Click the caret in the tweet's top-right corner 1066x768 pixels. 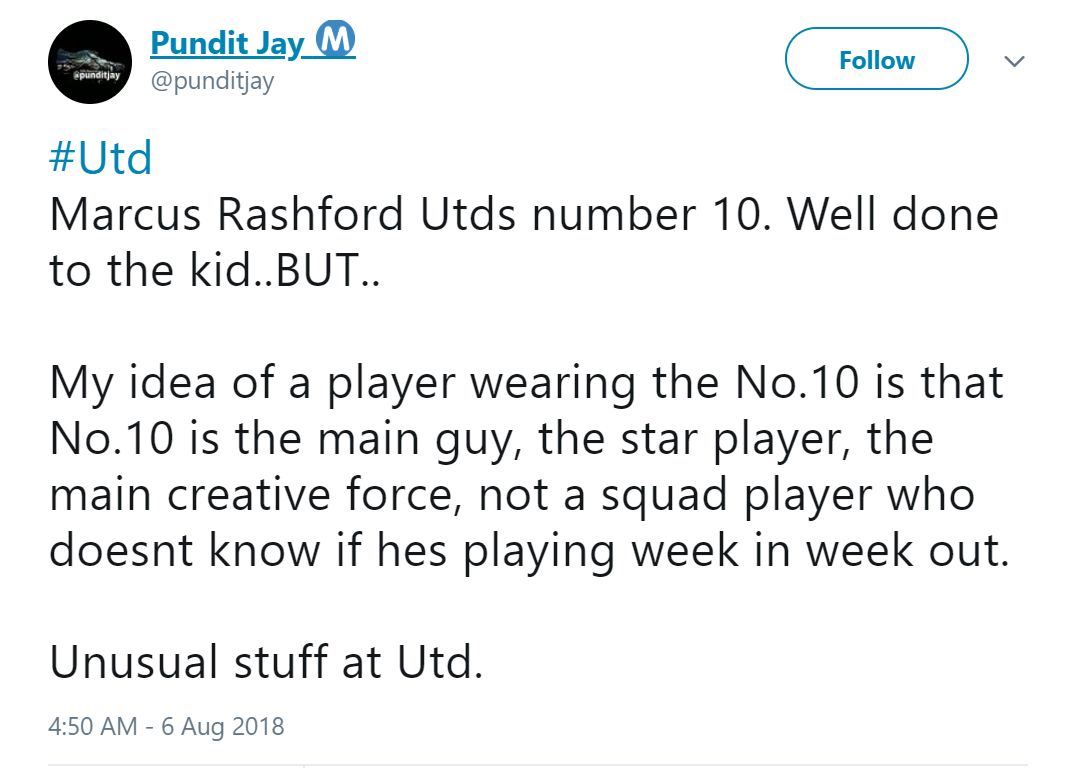pos(1014,60)
